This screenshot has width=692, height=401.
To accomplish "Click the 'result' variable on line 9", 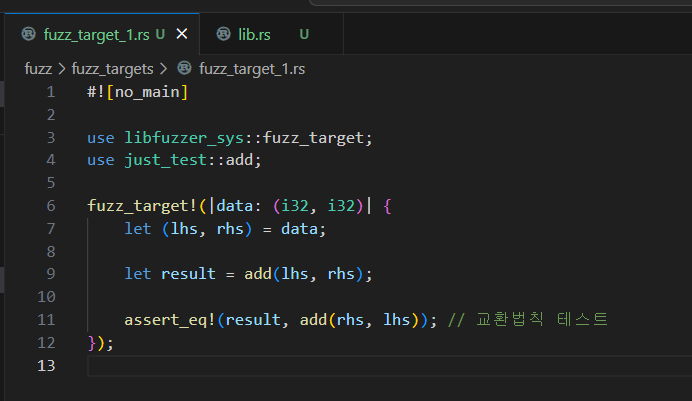I will click(188, 274).
